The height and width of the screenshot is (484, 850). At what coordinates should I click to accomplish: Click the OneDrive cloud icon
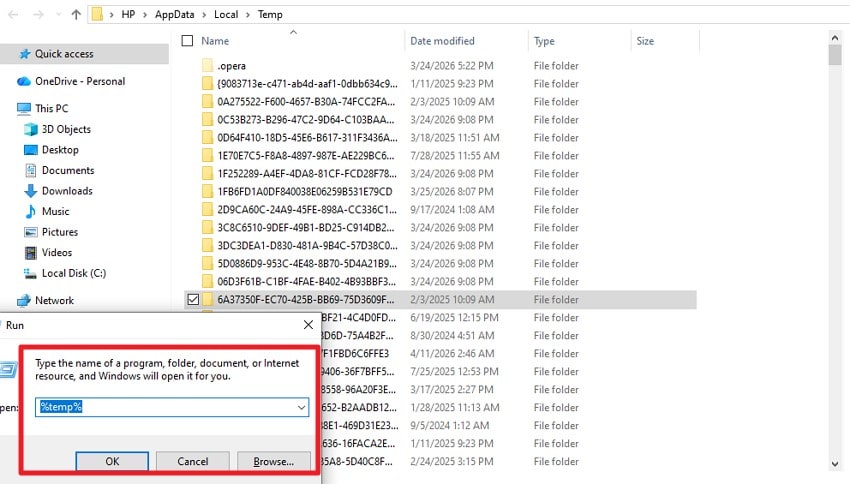click(24, 81)
